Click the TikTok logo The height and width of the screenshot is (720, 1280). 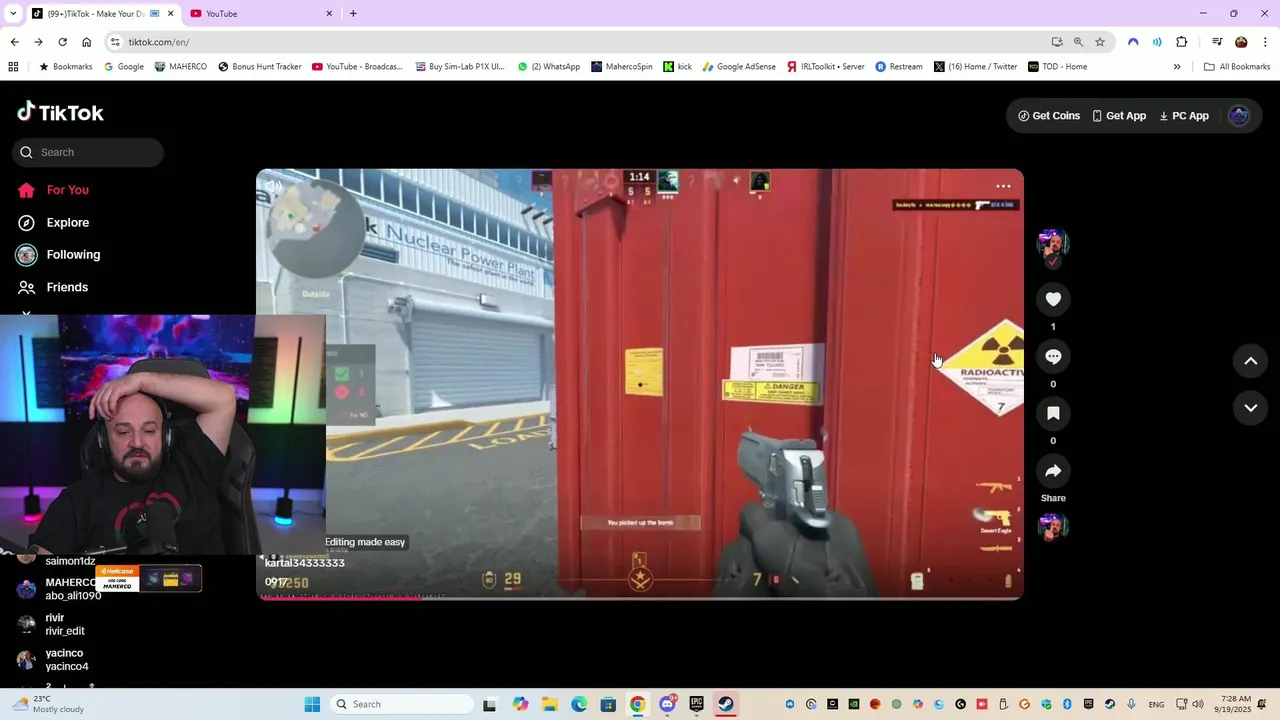[x=60, y=112]
